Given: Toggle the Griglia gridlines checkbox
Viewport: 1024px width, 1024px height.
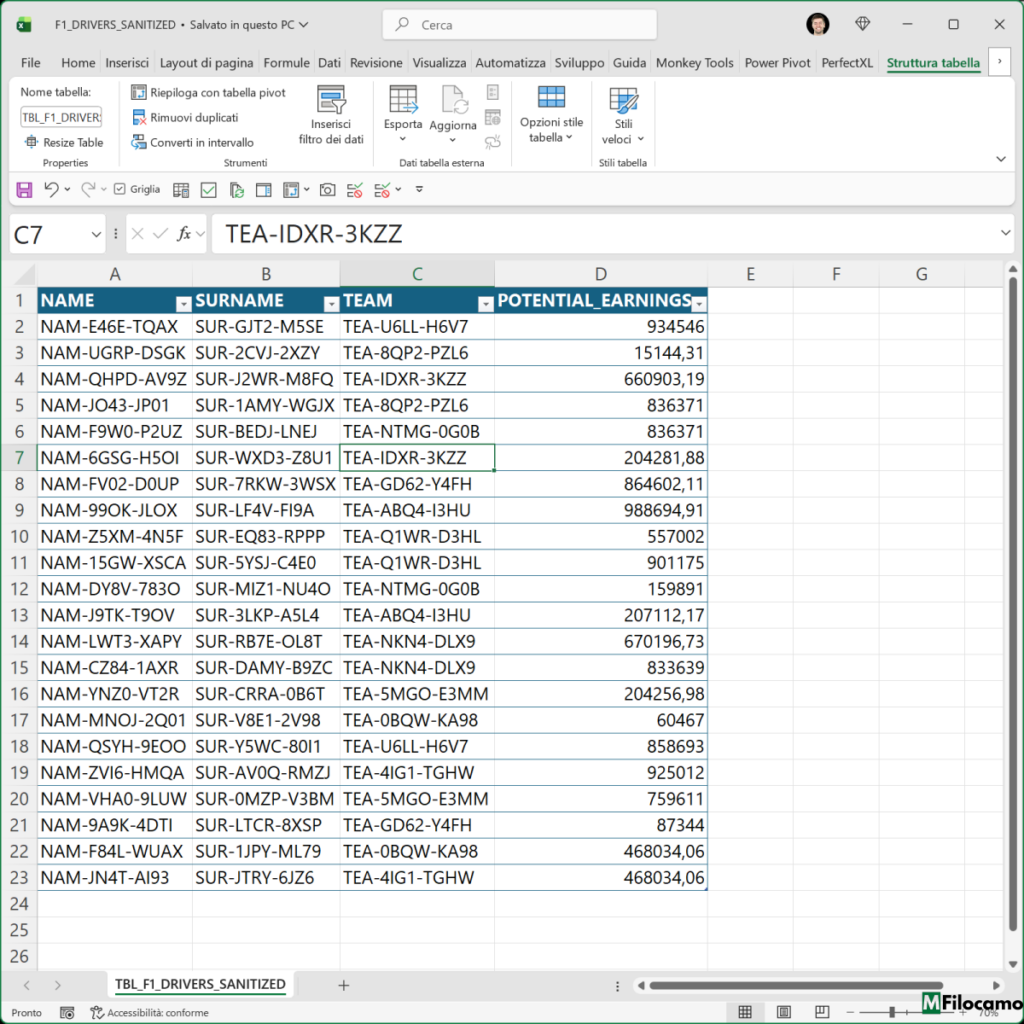Looking at the screenshot, I should [120, 189].
